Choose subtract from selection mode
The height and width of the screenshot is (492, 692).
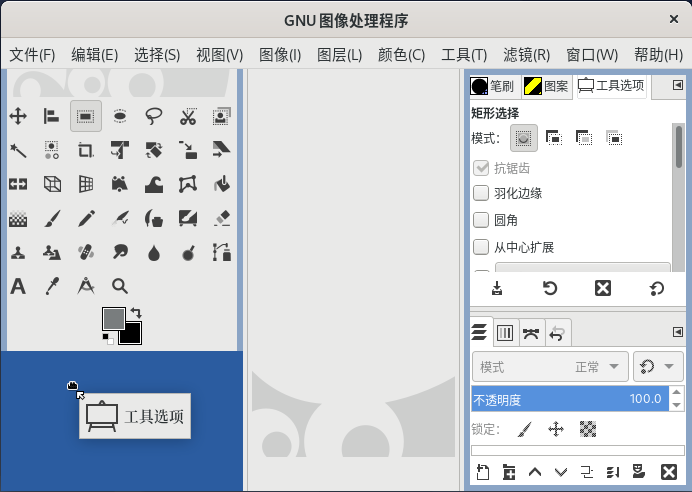pos(584,138)
